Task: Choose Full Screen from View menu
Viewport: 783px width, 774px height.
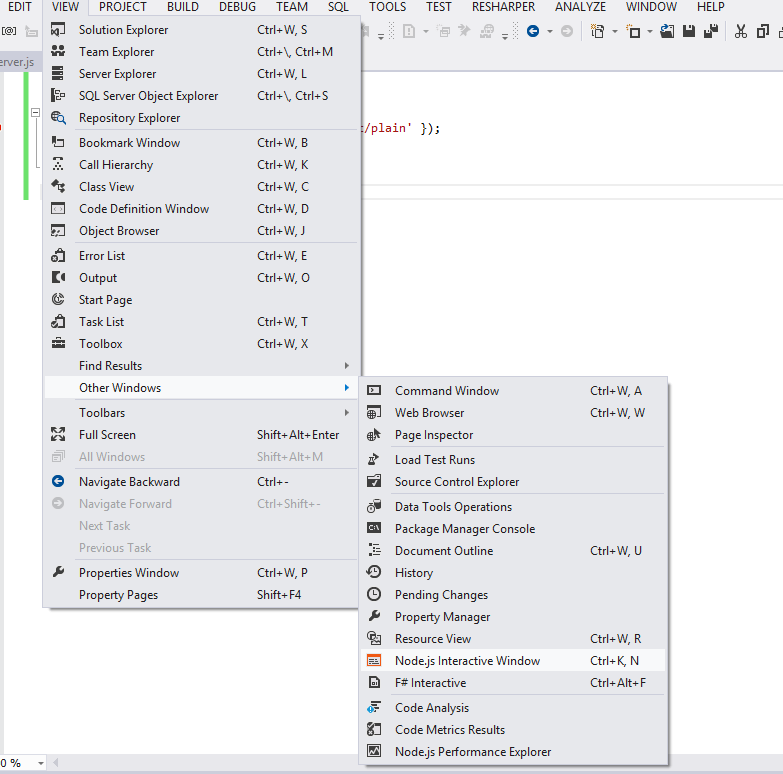Action: tap(107, 435)
